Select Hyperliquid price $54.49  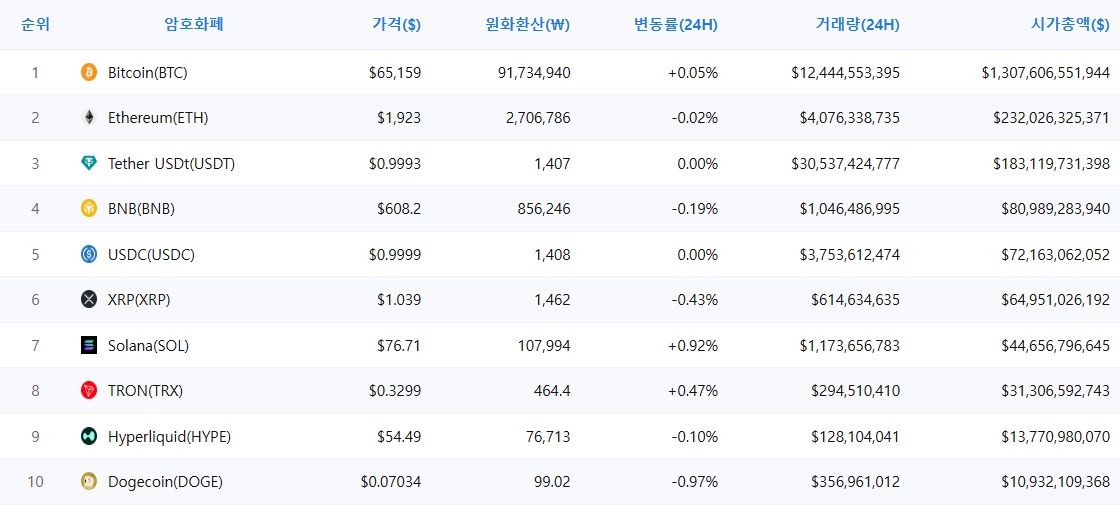[x=399, y=436]
